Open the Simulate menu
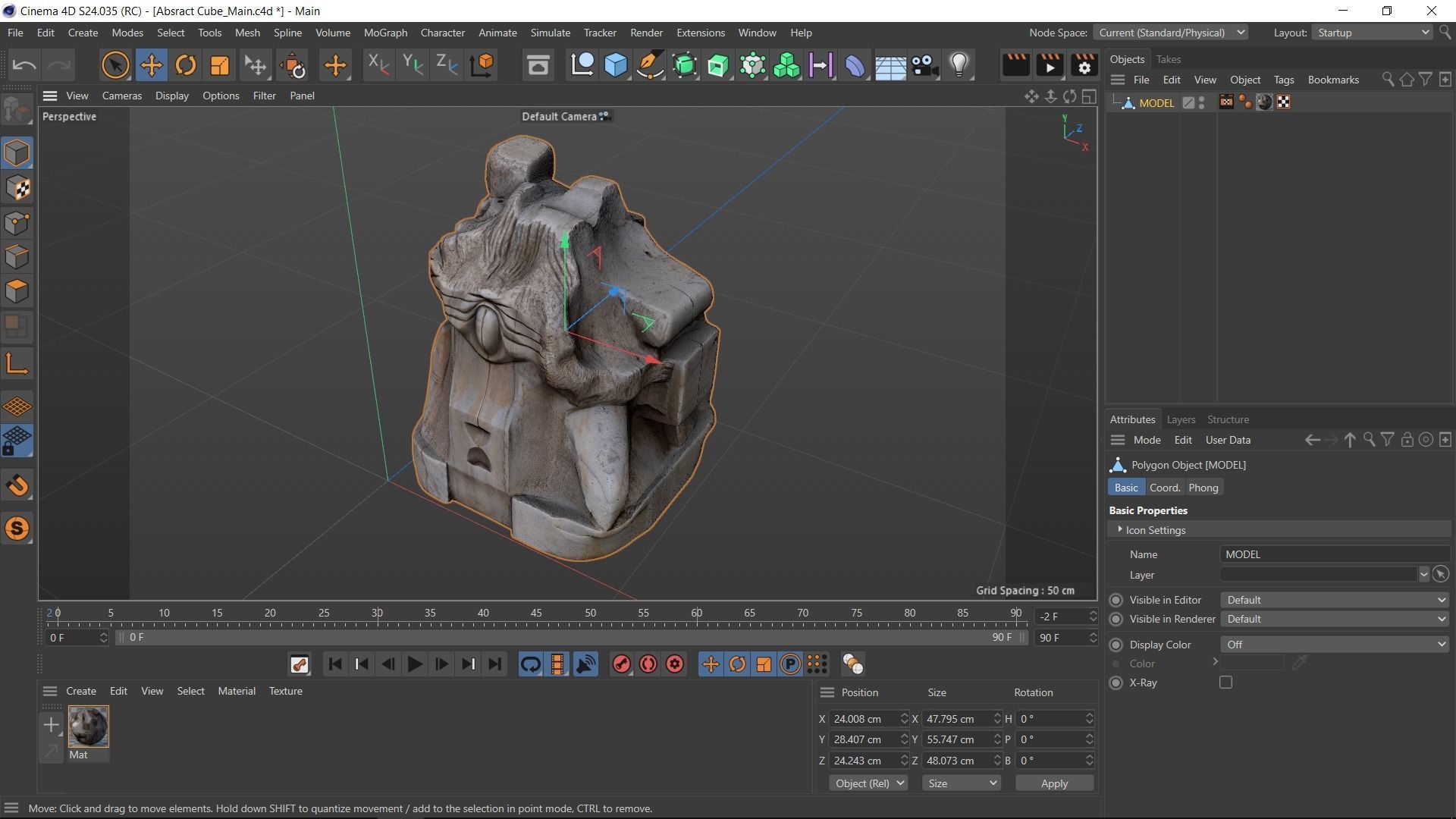 point(550,33)
